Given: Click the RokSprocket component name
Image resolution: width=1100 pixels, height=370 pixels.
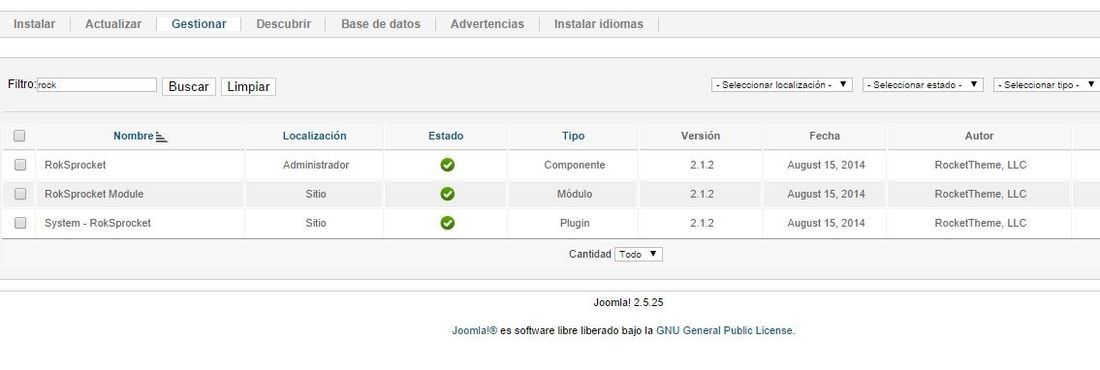Looking at the screenshot, I should coord(75,165).
